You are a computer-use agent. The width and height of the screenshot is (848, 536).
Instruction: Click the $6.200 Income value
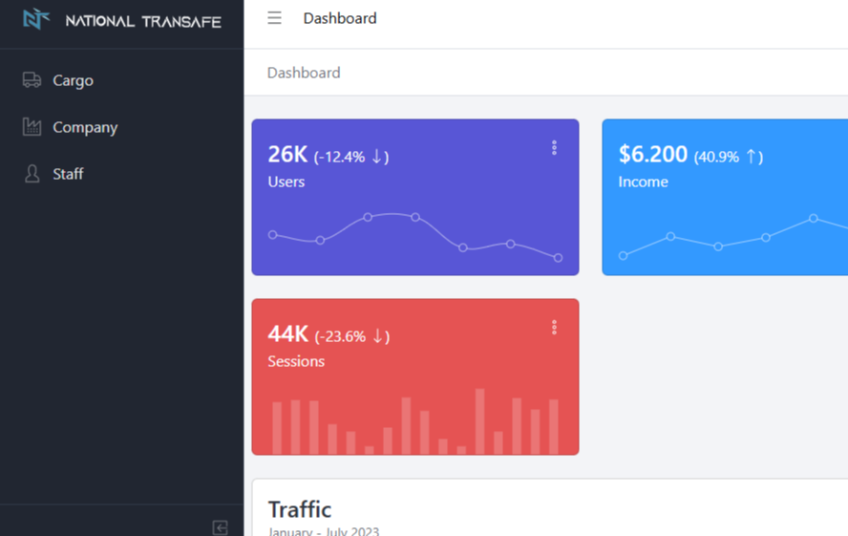pos(653,154)
